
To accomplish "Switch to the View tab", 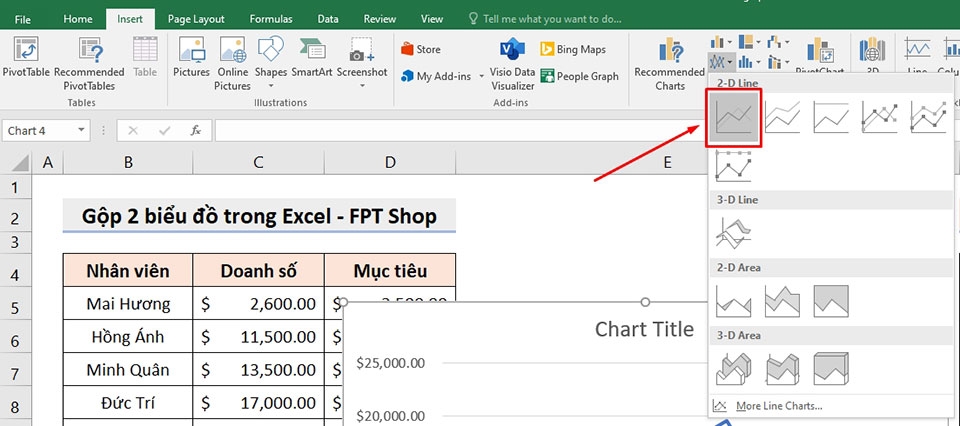I will click(432, 19).
